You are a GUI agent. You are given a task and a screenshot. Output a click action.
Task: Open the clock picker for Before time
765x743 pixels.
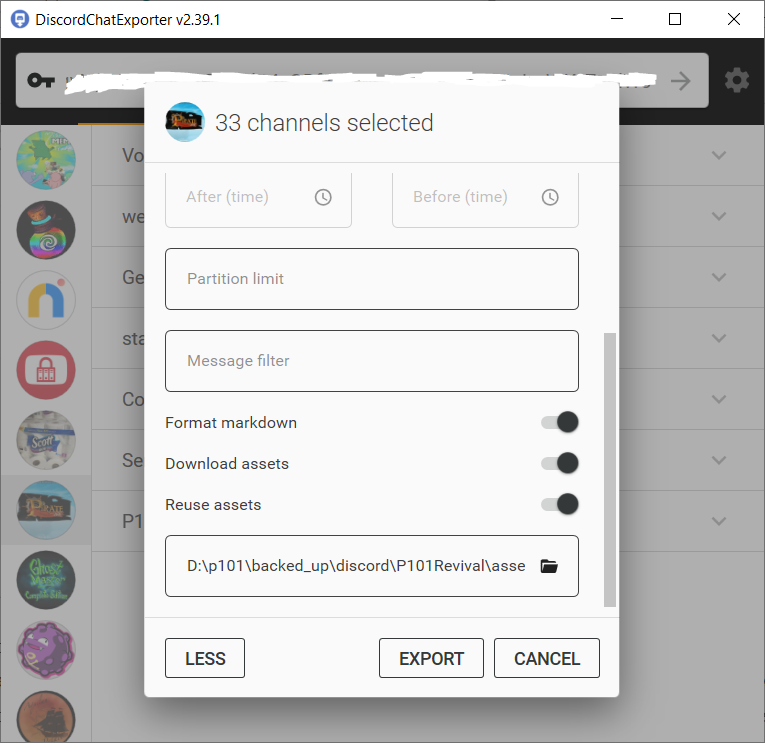(x=550, y=197)
